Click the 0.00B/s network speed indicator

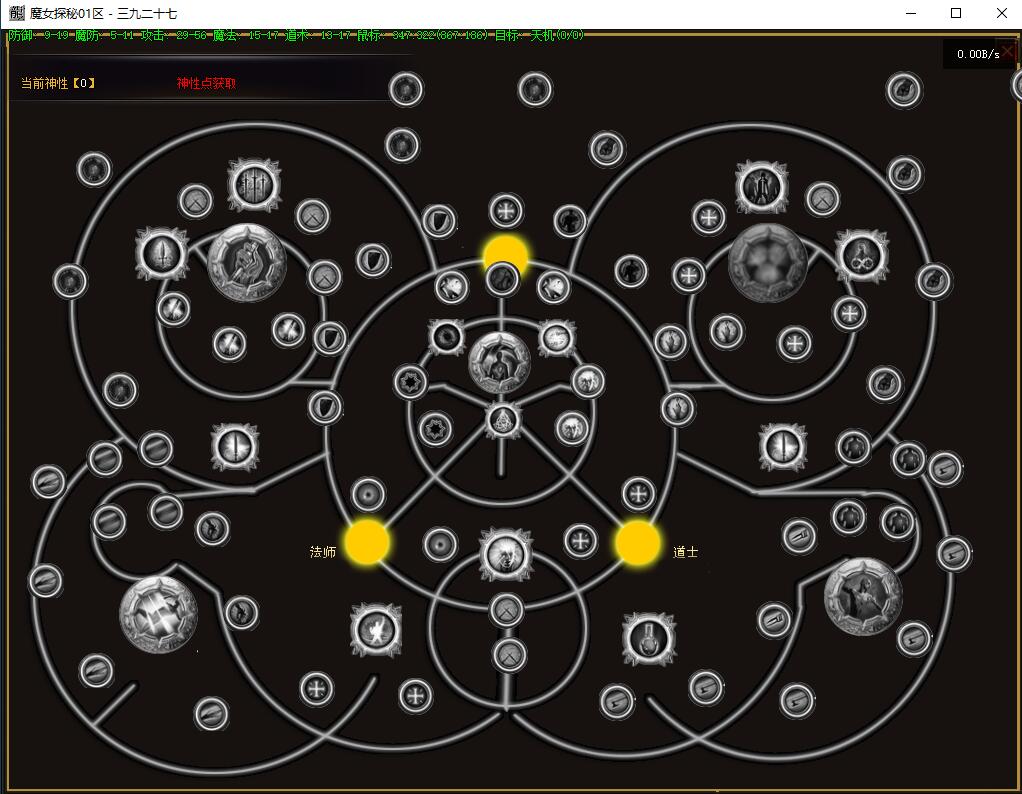pos(976,54)
